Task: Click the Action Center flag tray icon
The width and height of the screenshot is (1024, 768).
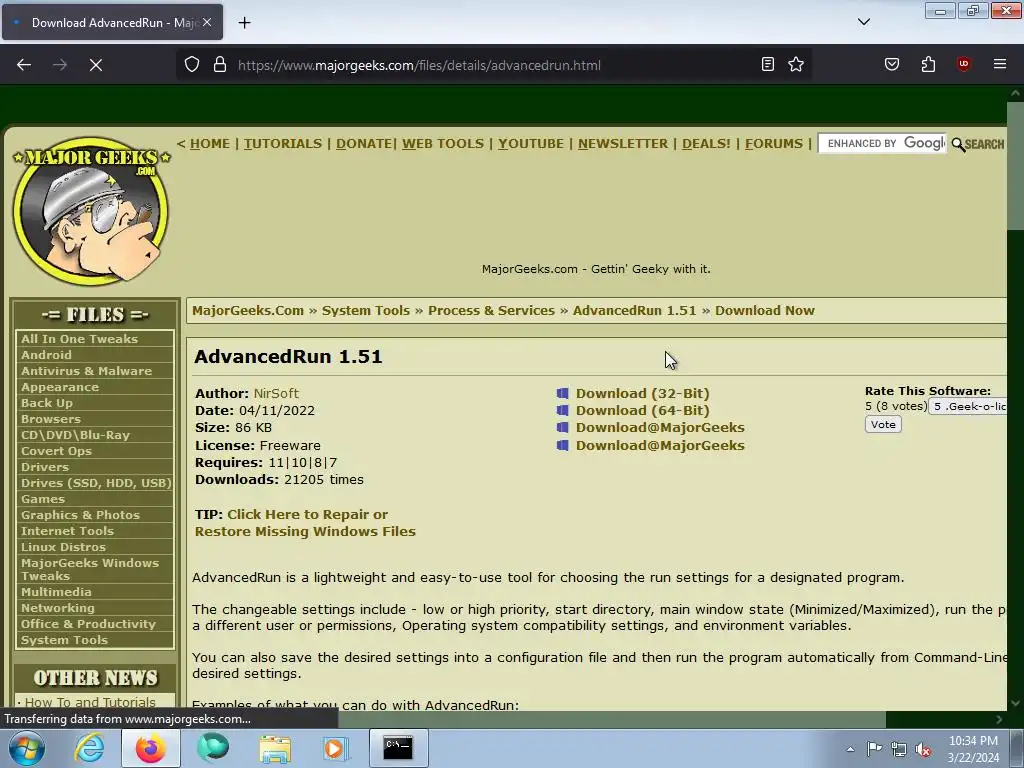Action: 874,749
